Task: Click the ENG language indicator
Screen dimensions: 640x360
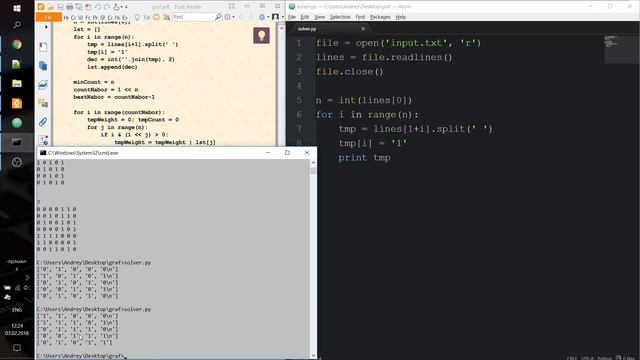Action: (17, 310)
